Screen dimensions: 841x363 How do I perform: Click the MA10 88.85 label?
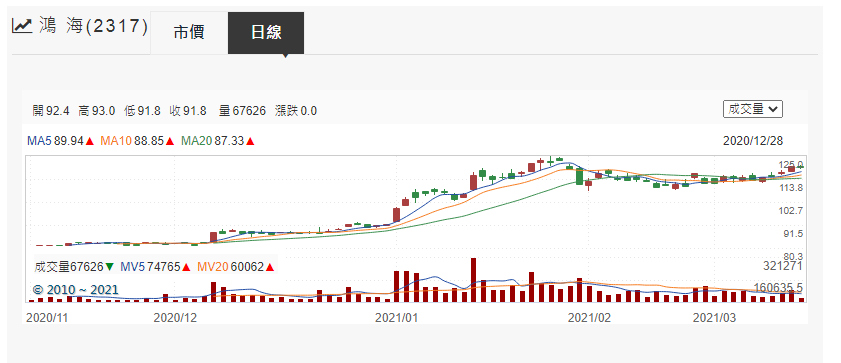pos(132,141)
